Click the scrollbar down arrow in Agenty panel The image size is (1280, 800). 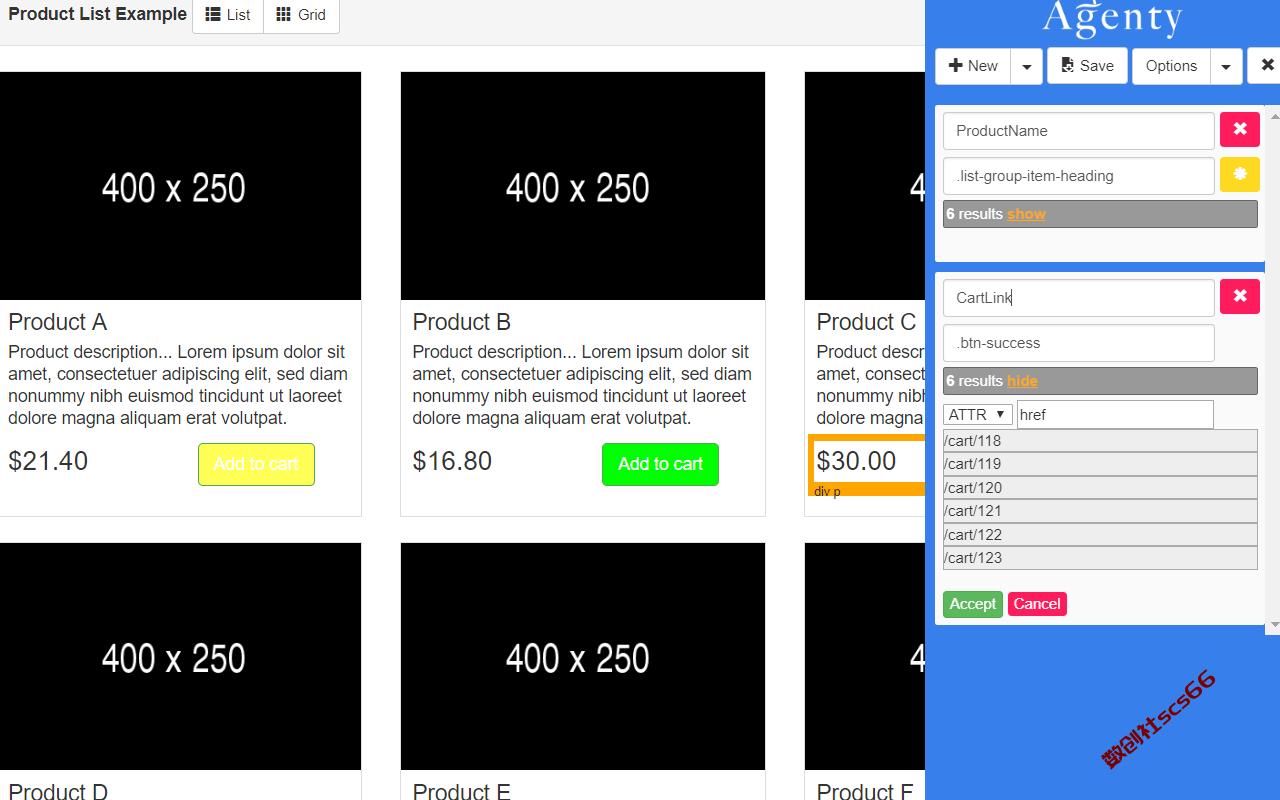coord(1273,626)
